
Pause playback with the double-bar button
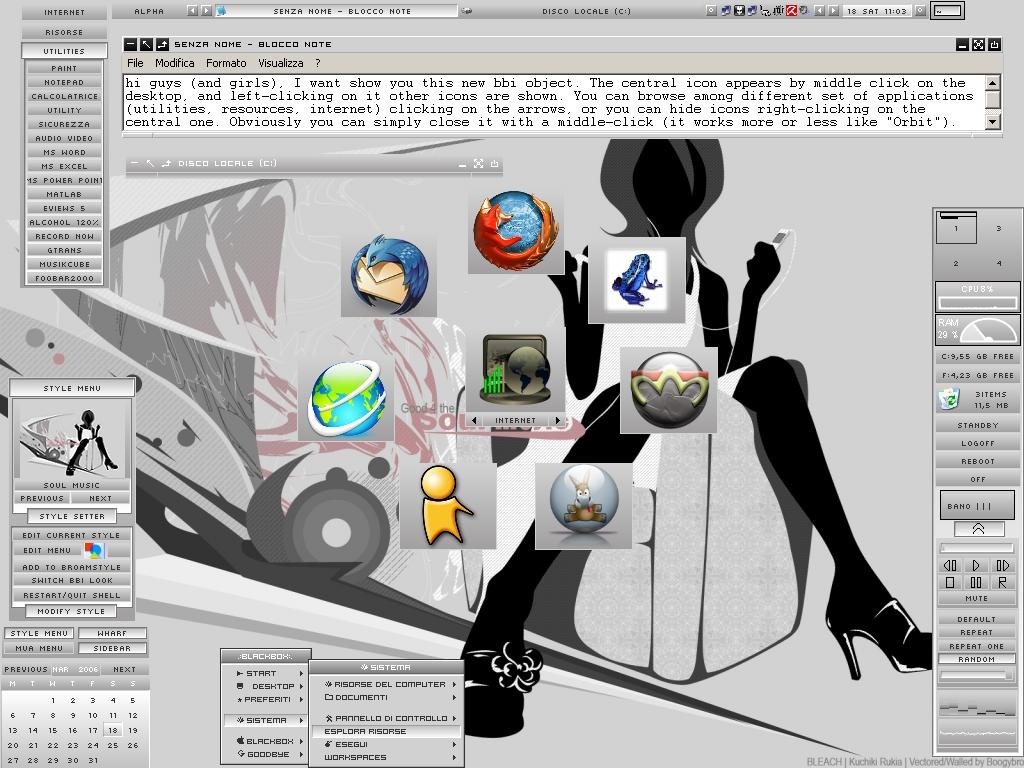[x=976, y=582]
